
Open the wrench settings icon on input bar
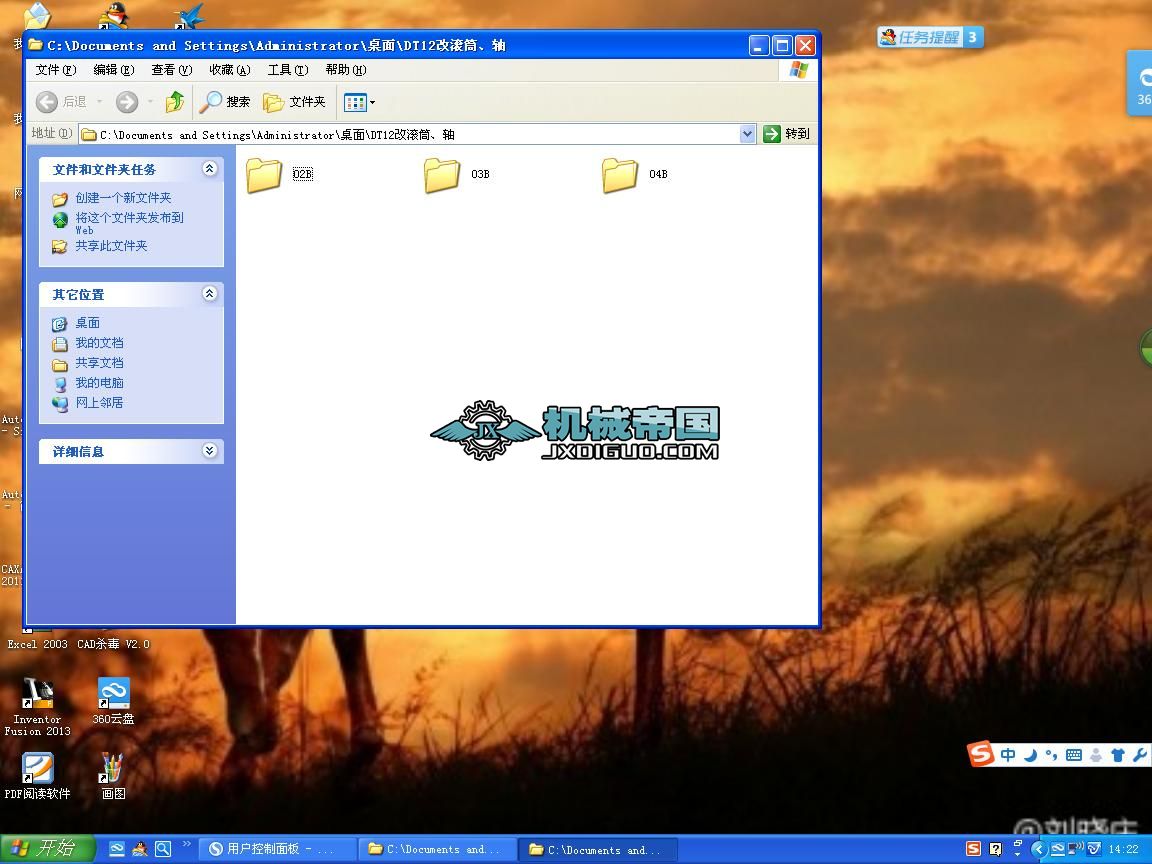tap(1140, 755)
